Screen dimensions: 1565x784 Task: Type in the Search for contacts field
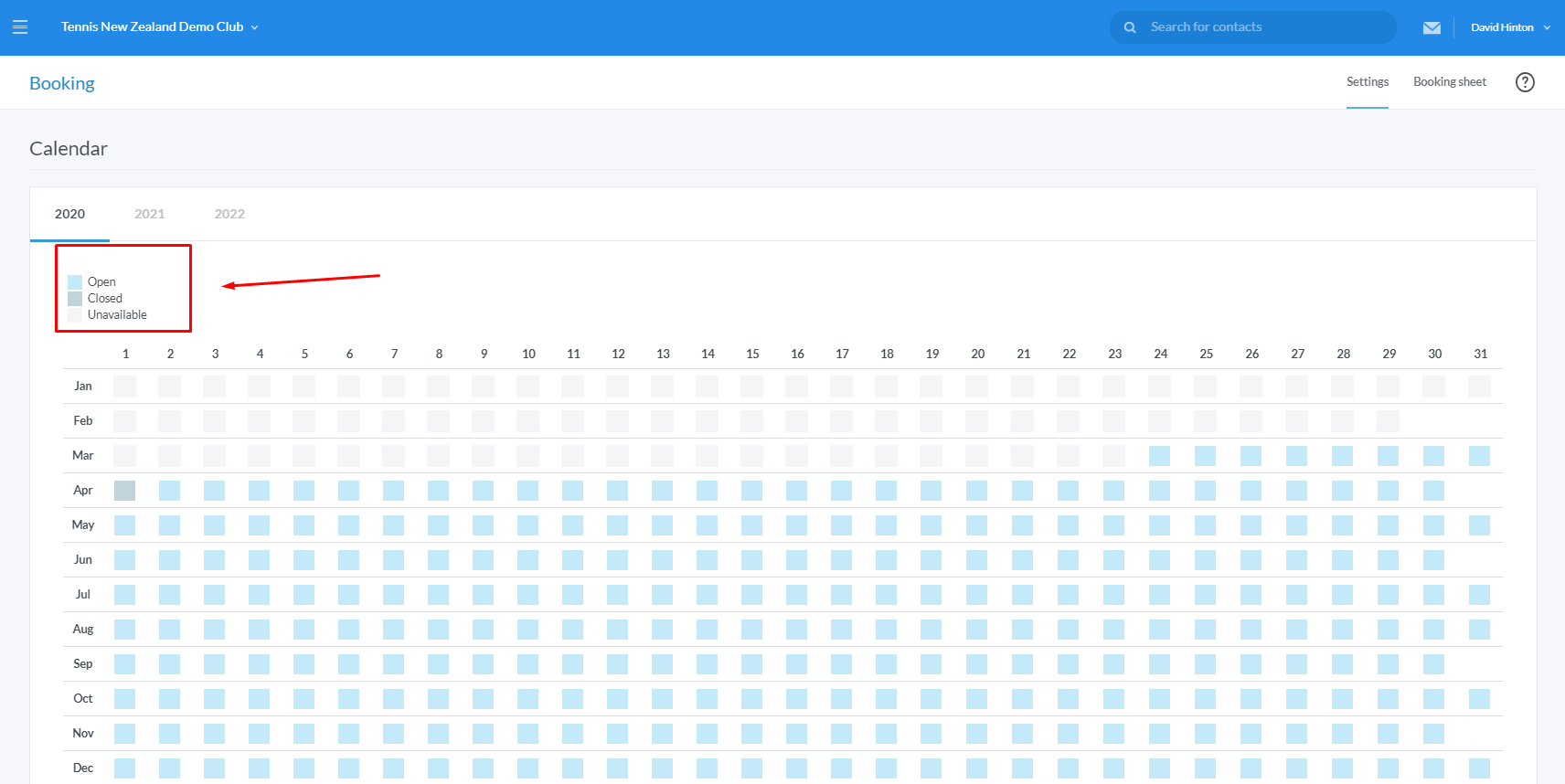tap(1266, 27)
